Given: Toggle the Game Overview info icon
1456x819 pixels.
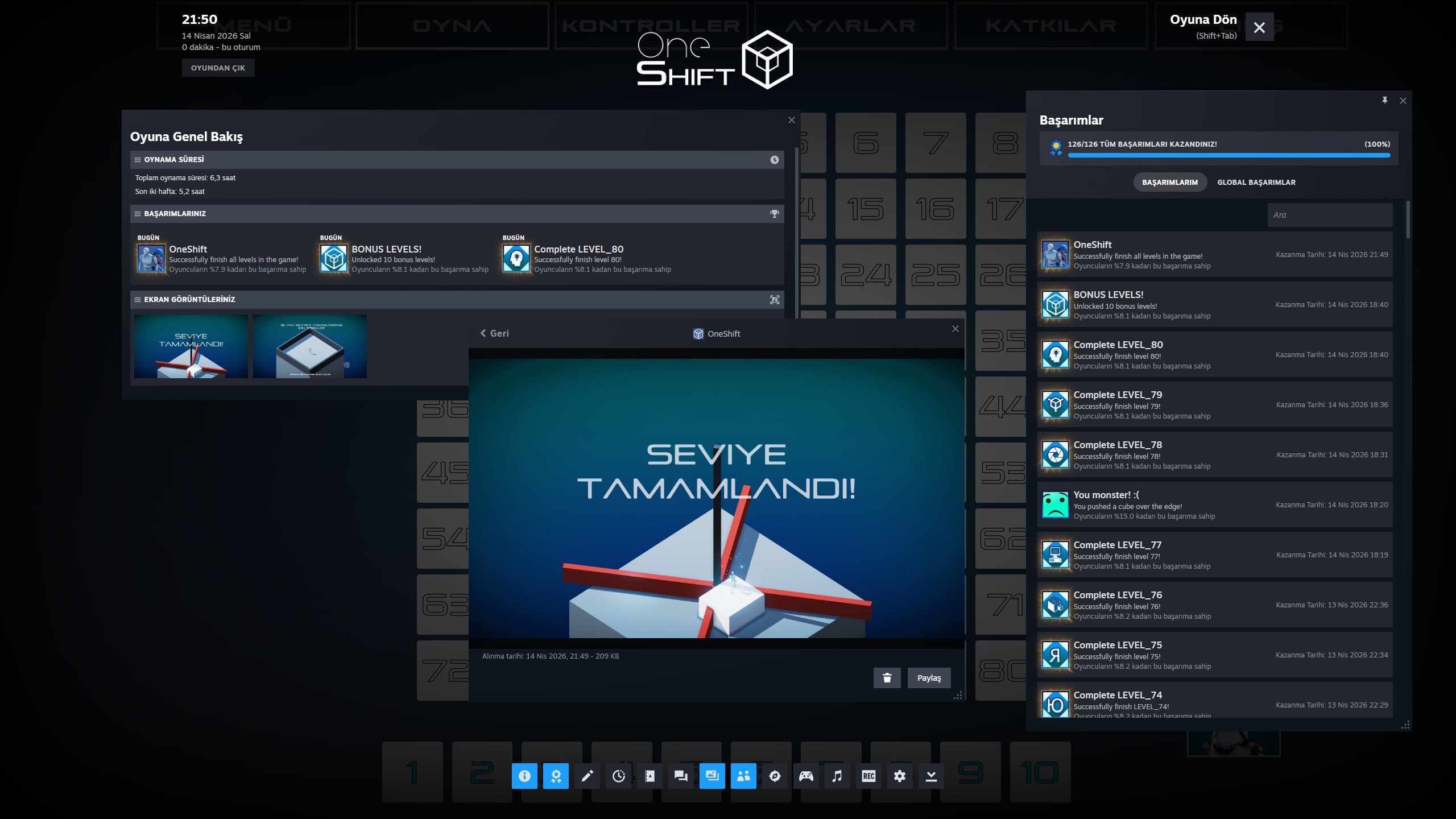Looking at the screenshot, I should click(x=524, y=776).
